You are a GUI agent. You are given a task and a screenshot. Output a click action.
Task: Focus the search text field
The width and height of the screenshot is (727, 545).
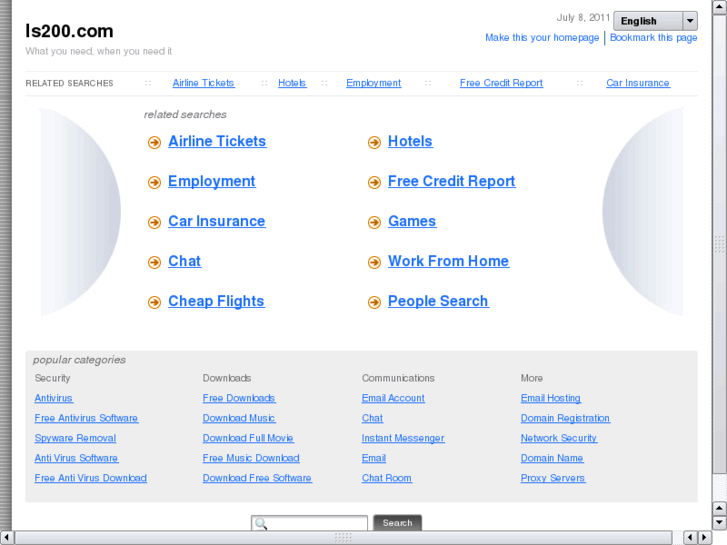[x=309, y=523]
